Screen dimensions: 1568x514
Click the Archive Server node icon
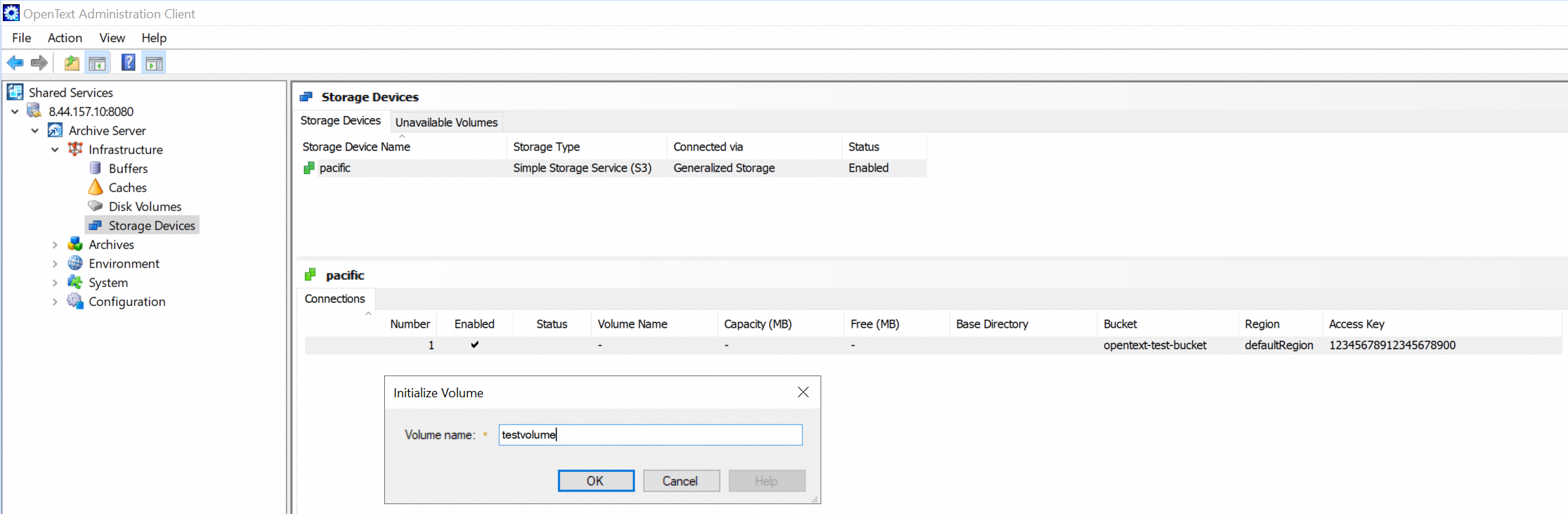click(55, 130)
